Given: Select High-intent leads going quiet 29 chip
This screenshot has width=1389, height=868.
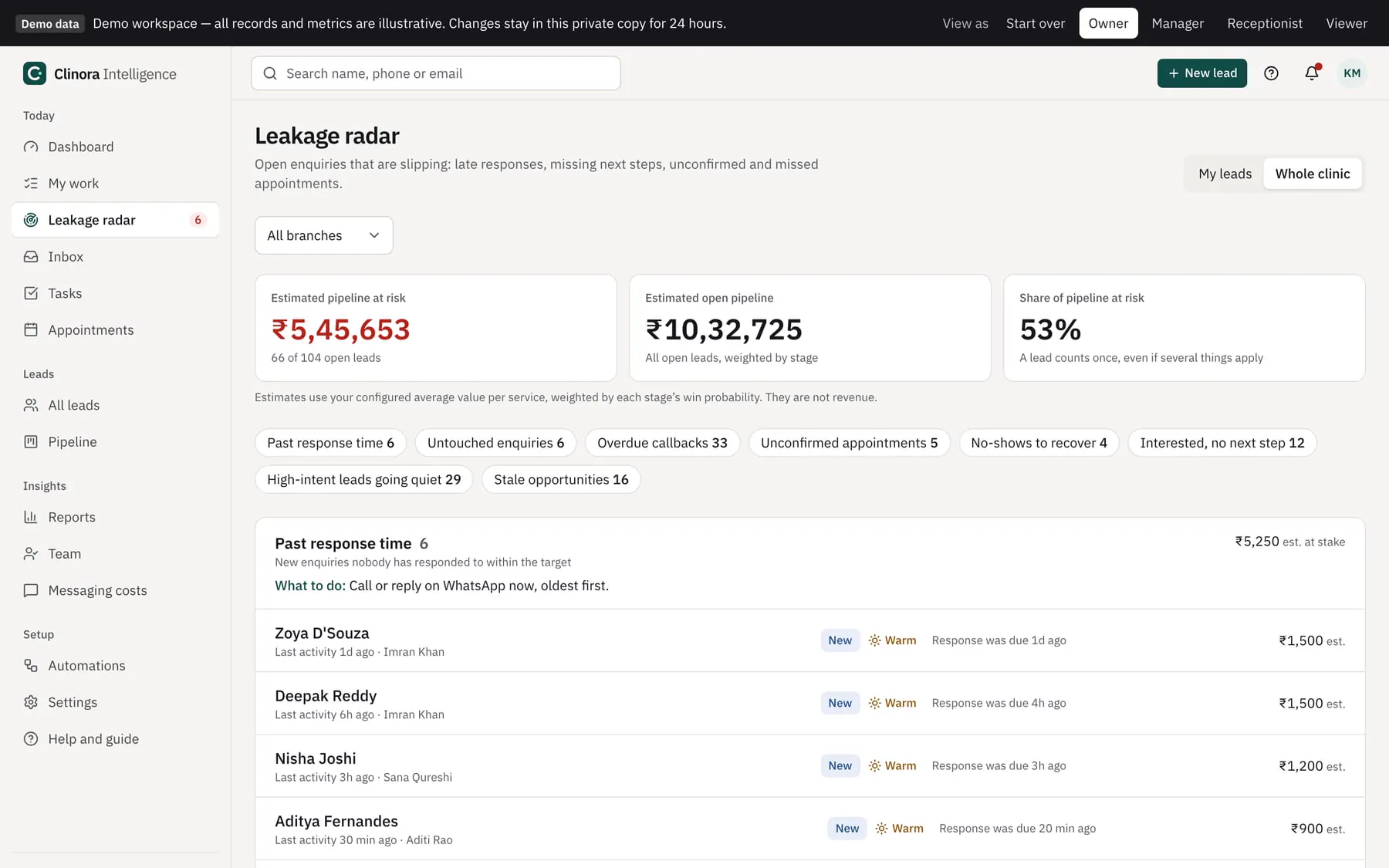Looking at the screenshot, I should pyautogui.click(x=363, y=480).
